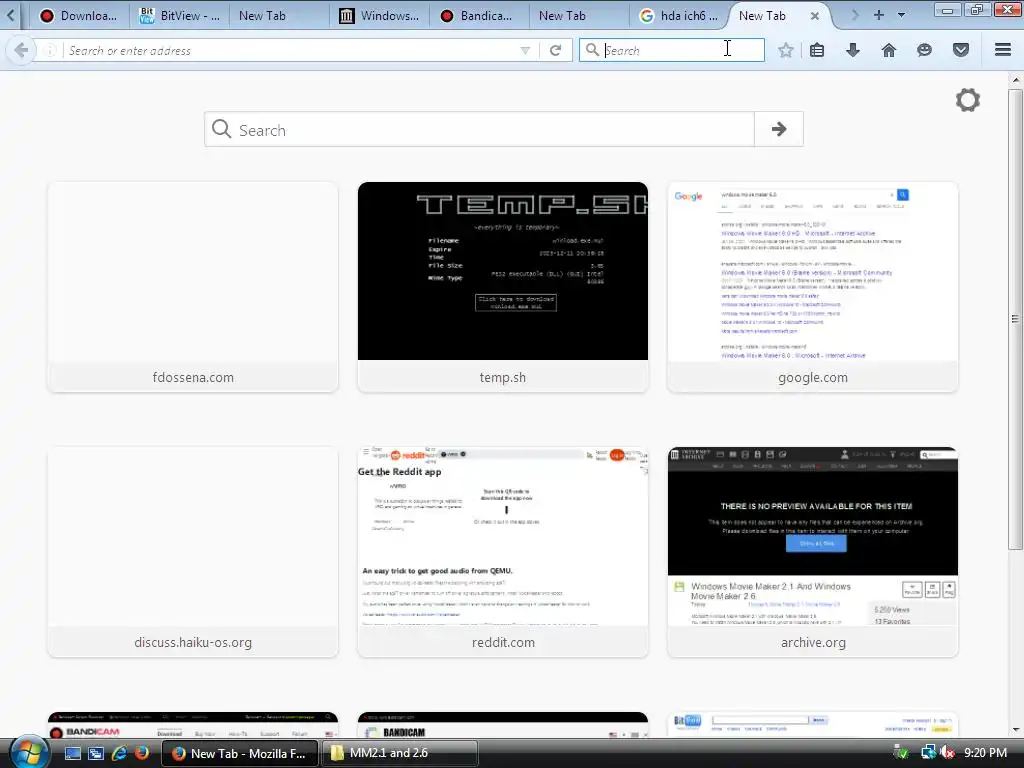This screenshot has width=1024, height=768.
Task: Click the page vertical scrollbar thumb
Action: 1015,319
